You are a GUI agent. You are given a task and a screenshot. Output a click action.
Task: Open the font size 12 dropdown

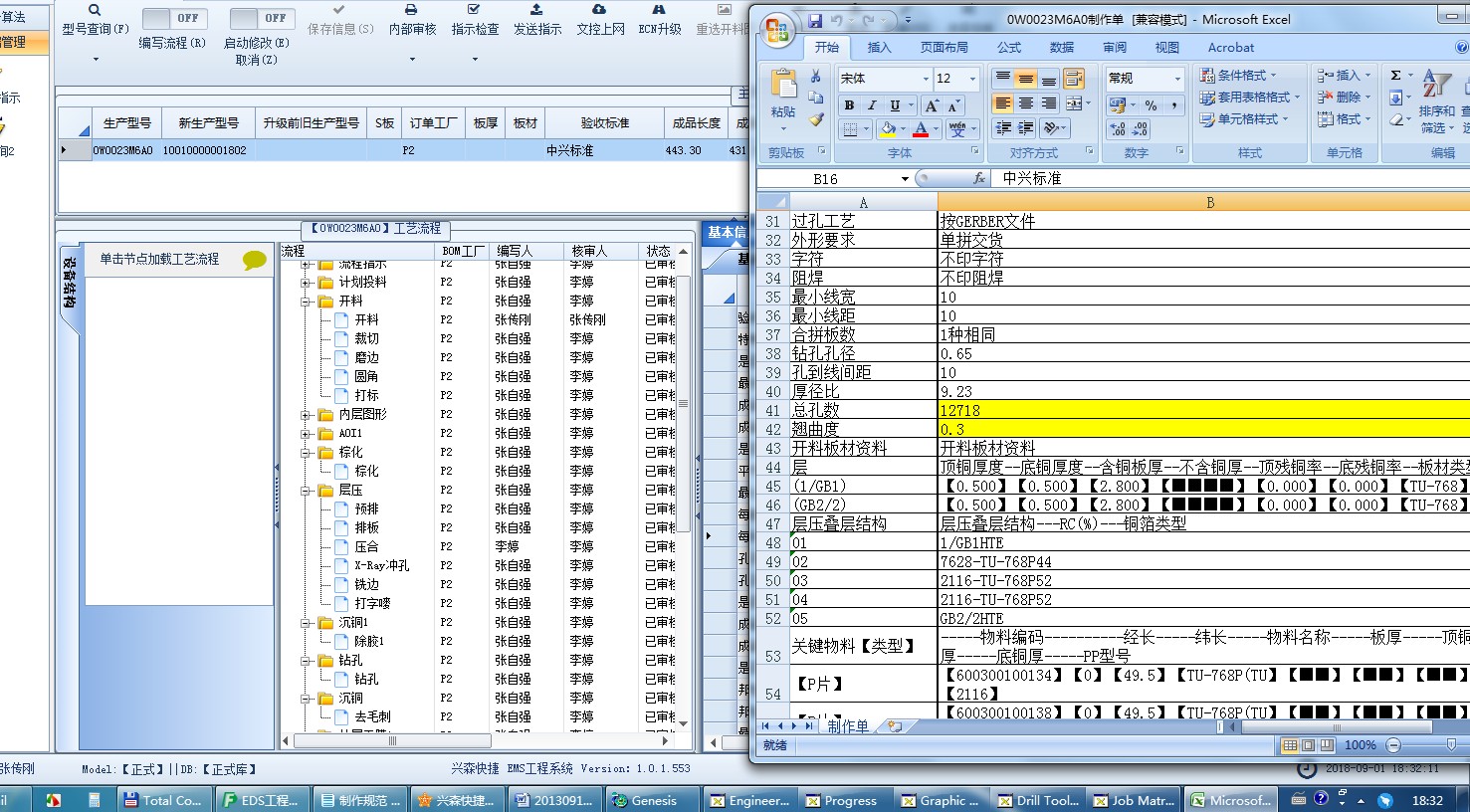pos(972,79)
